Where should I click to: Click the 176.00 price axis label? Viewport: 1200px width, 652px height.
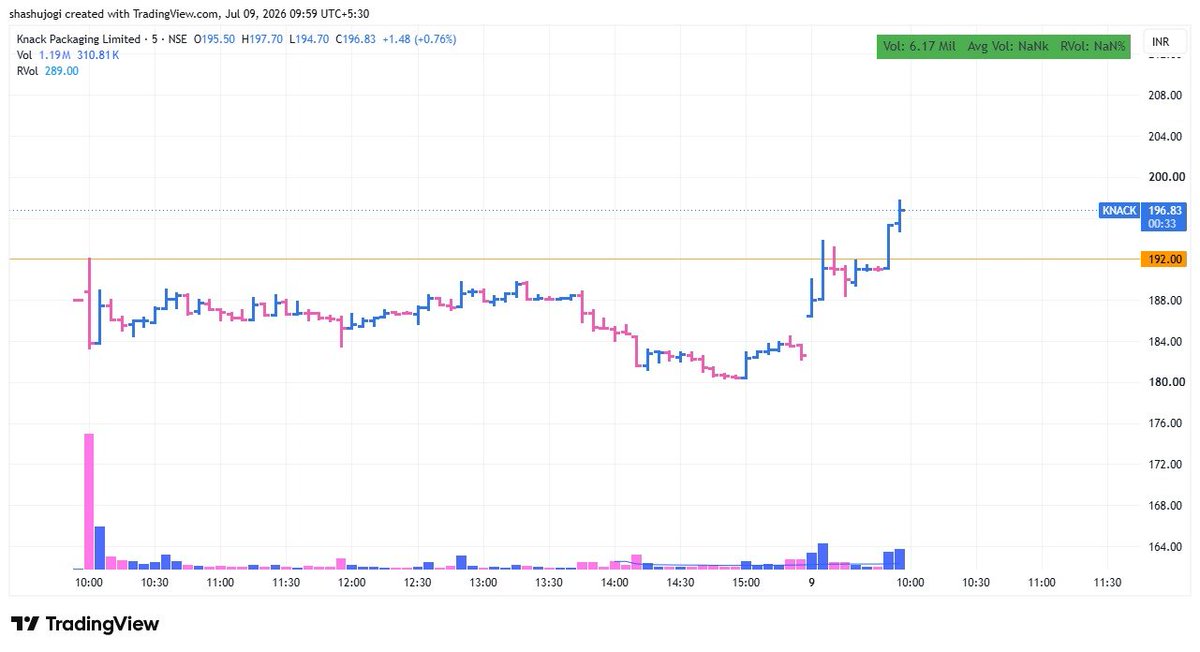(1165, 424)
